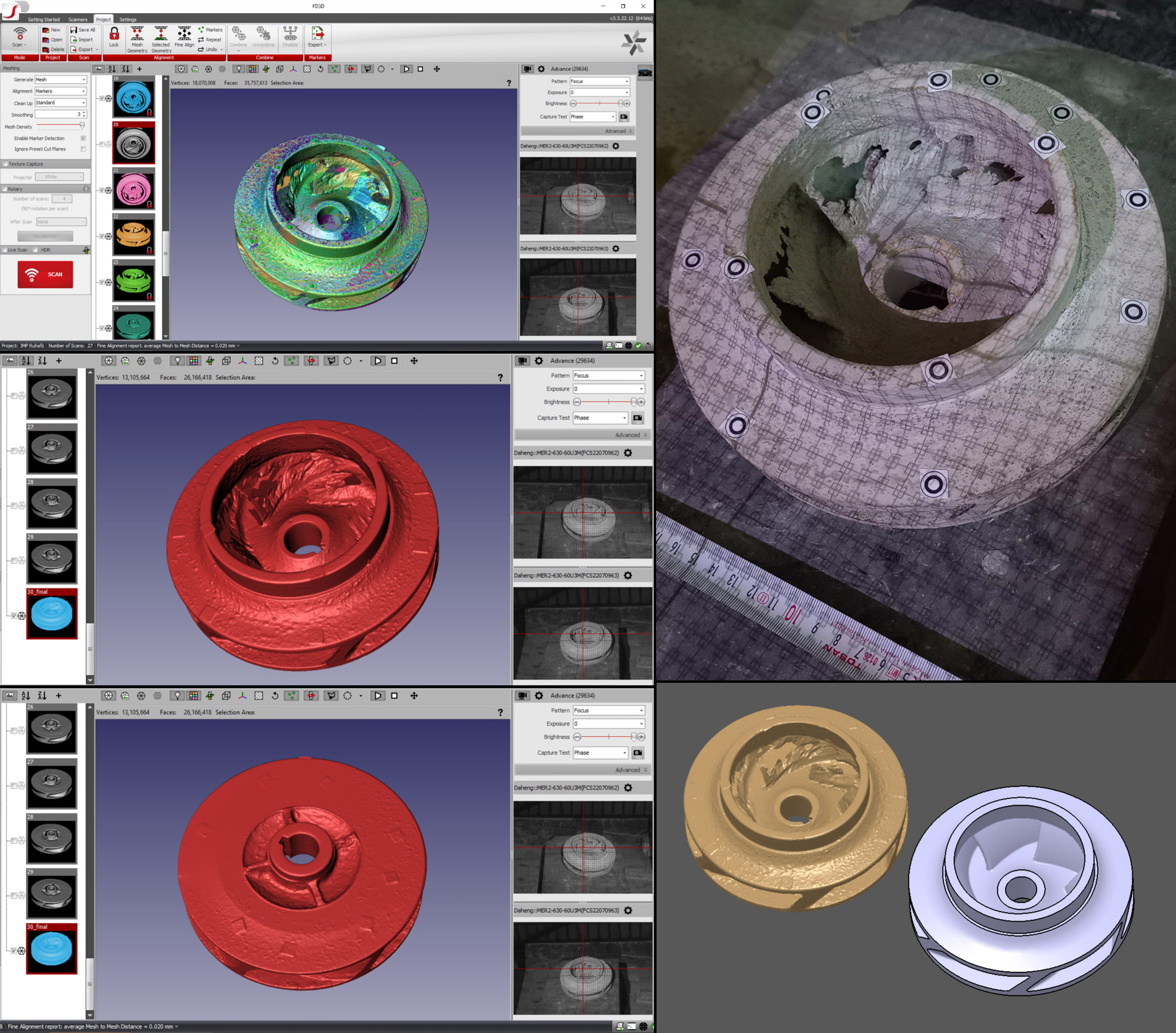1176x1033 pixels.
Task: Toggle visibility checkbox for scan 22
Action: [102, 236]
